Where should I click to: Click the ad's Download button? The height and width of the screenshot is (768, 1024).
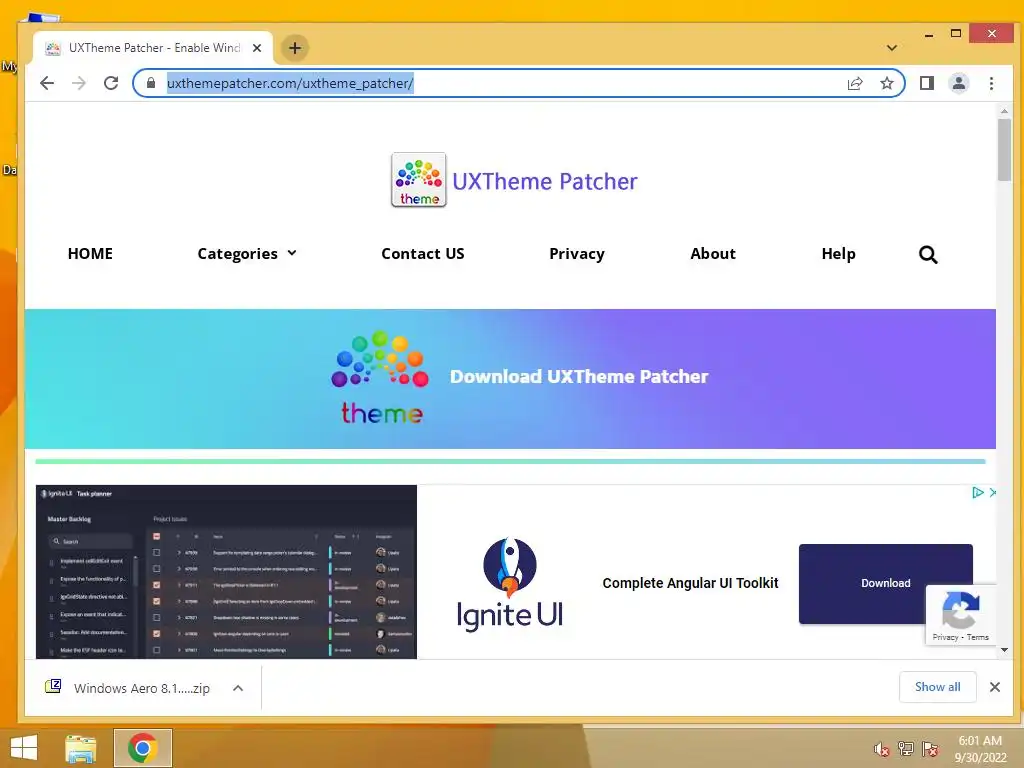tap(886, 583)
